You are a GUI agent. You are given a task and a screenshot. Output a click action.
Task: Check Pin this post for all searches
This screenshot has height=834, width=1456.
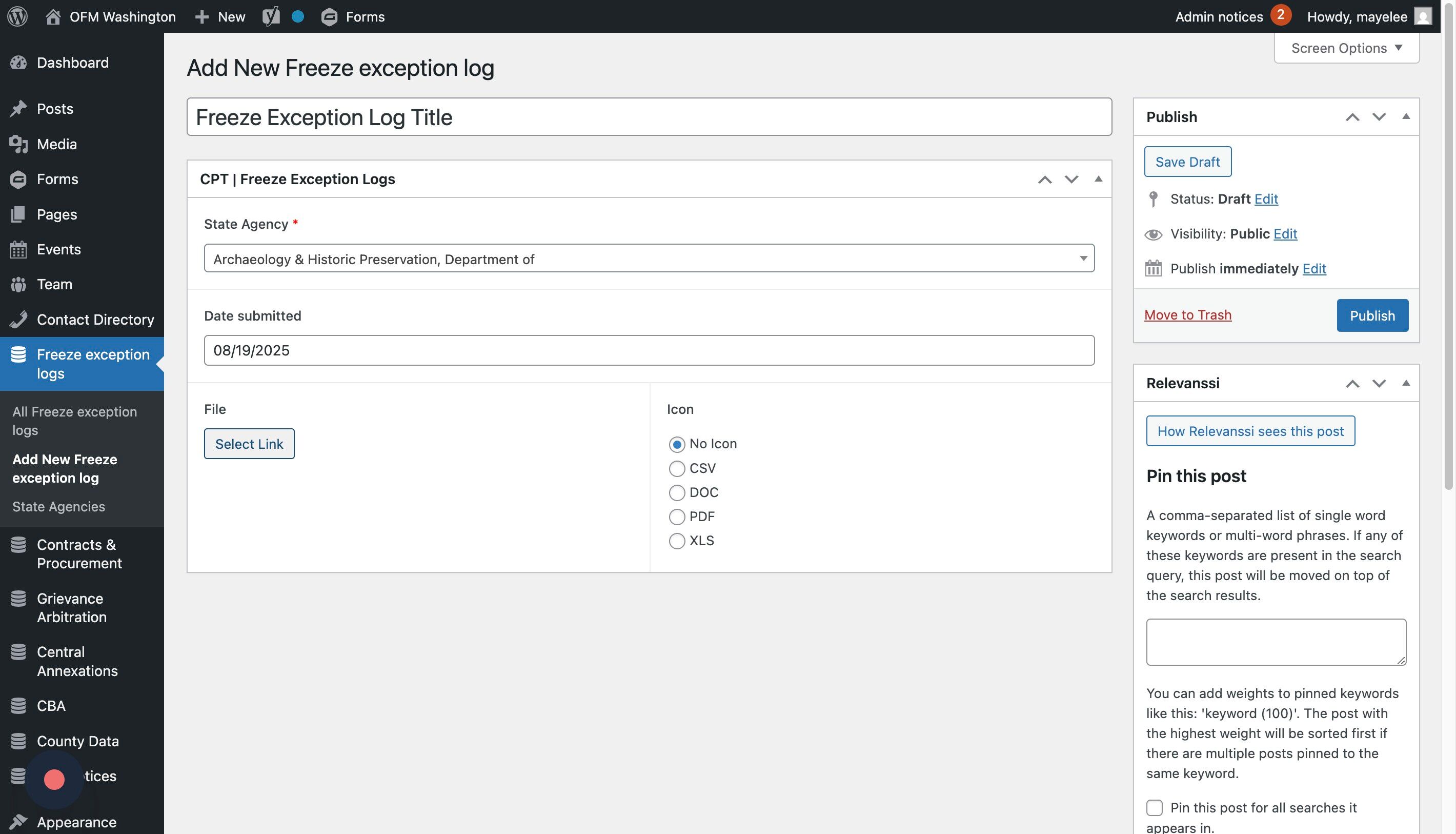pos(1154,808)
